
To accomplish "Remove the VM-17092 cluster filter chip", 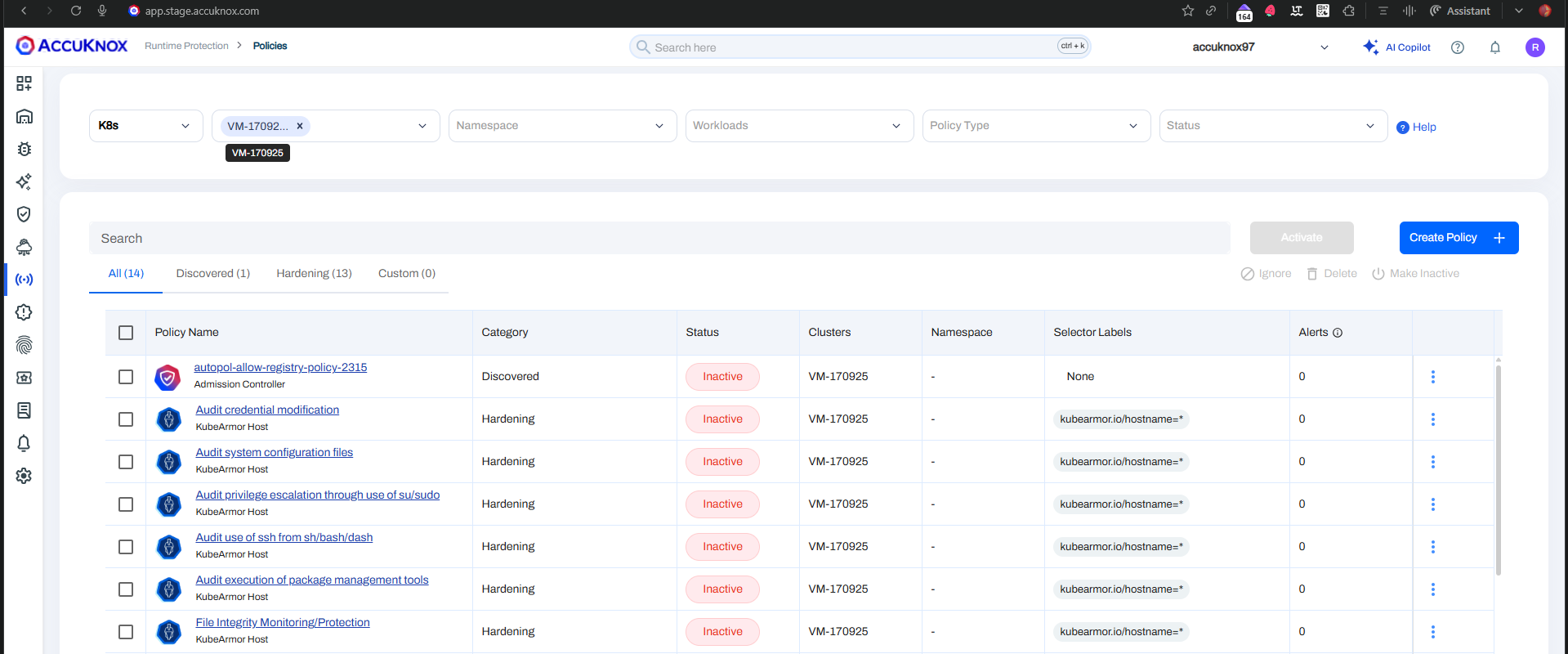I will tap(300, 126).
